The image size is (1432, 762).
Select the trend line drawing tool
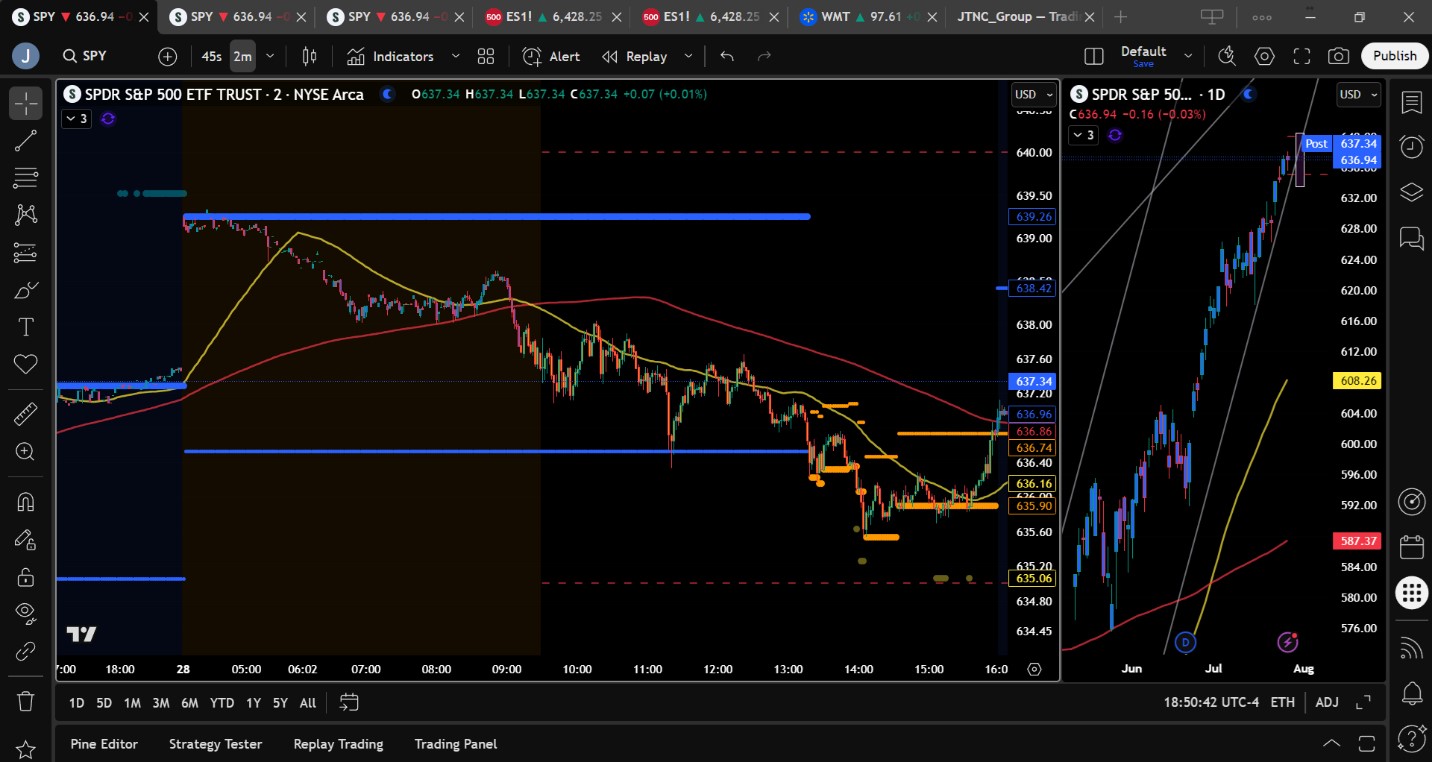tap(26, 141)
